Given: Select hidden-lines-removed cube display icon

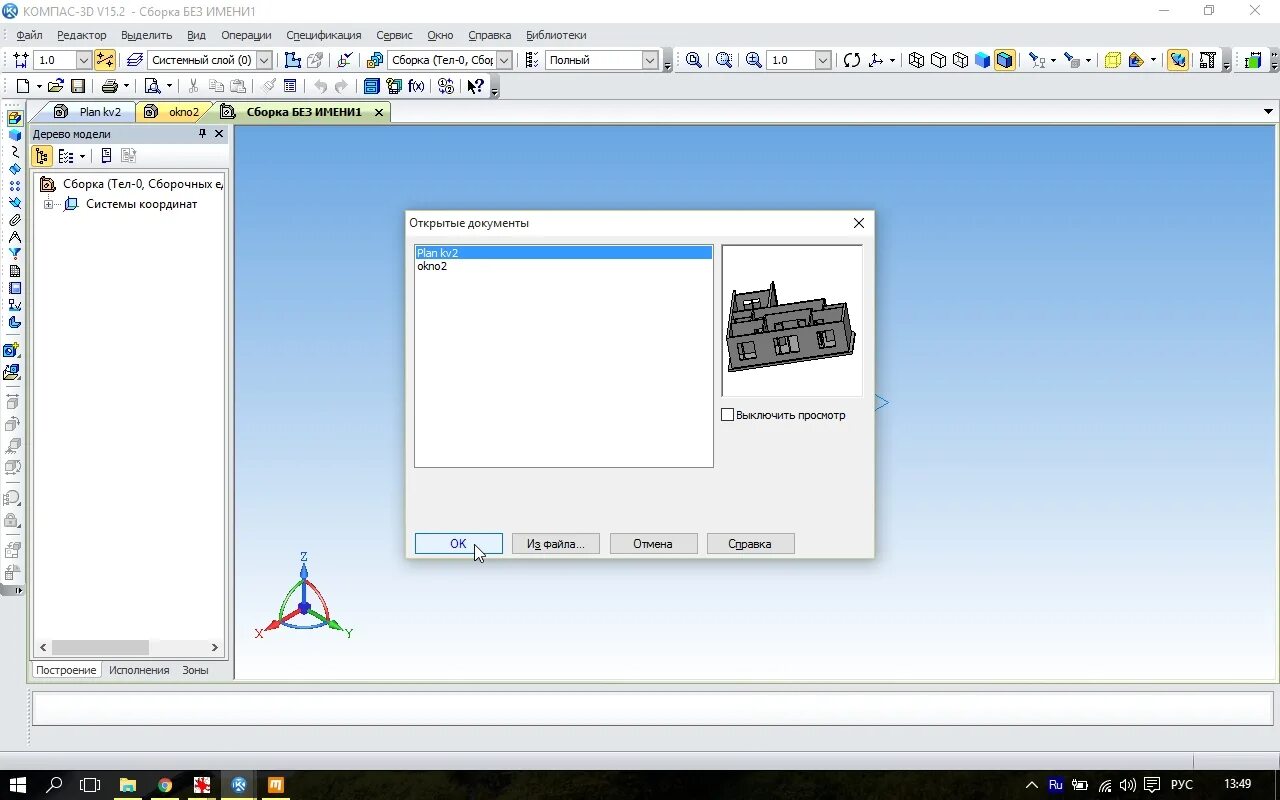Looking at the screenshot, I should 938,60.
